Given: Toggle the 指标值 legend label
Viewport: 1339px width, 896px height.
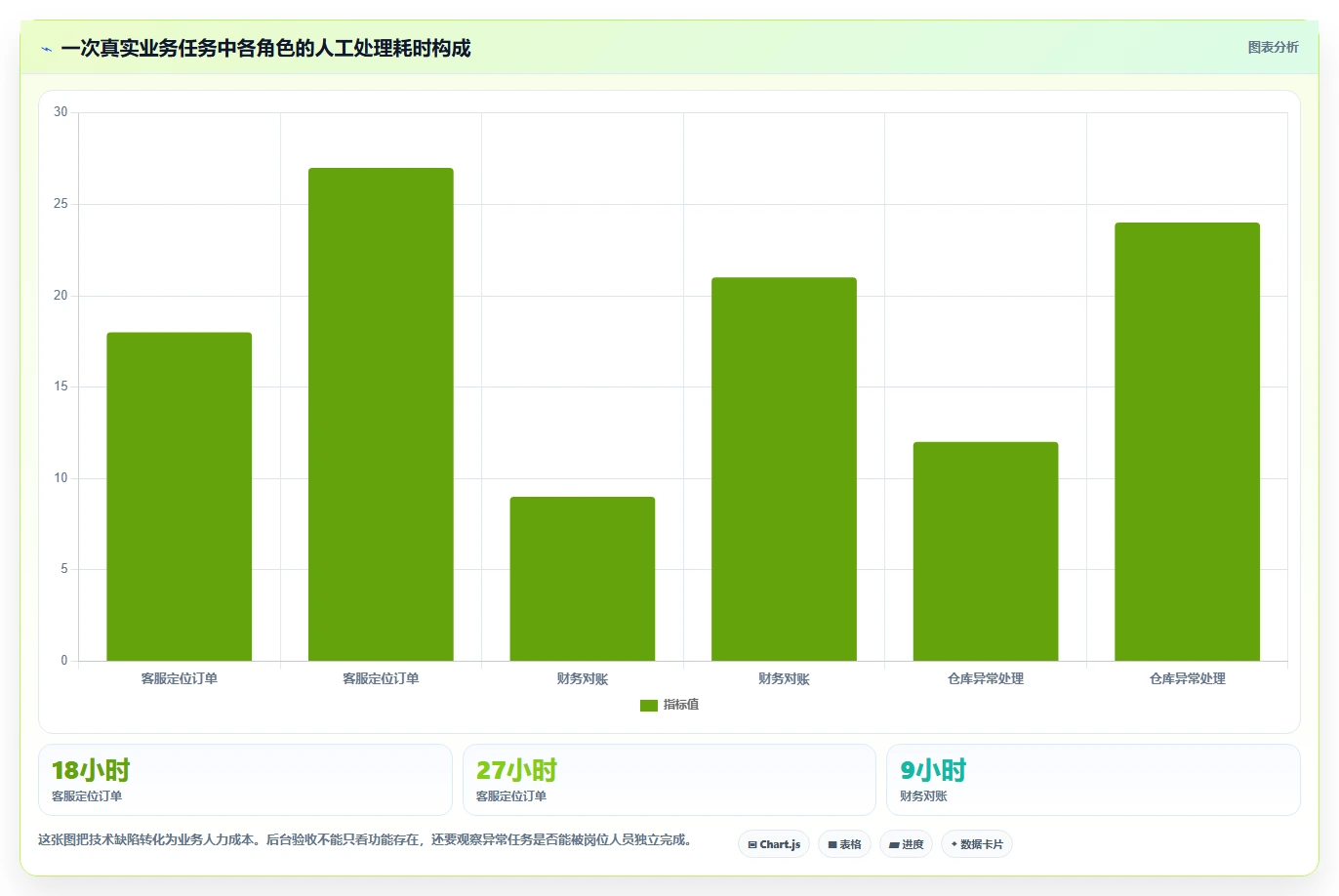Looking at the screenshot, I should (681, 705).
